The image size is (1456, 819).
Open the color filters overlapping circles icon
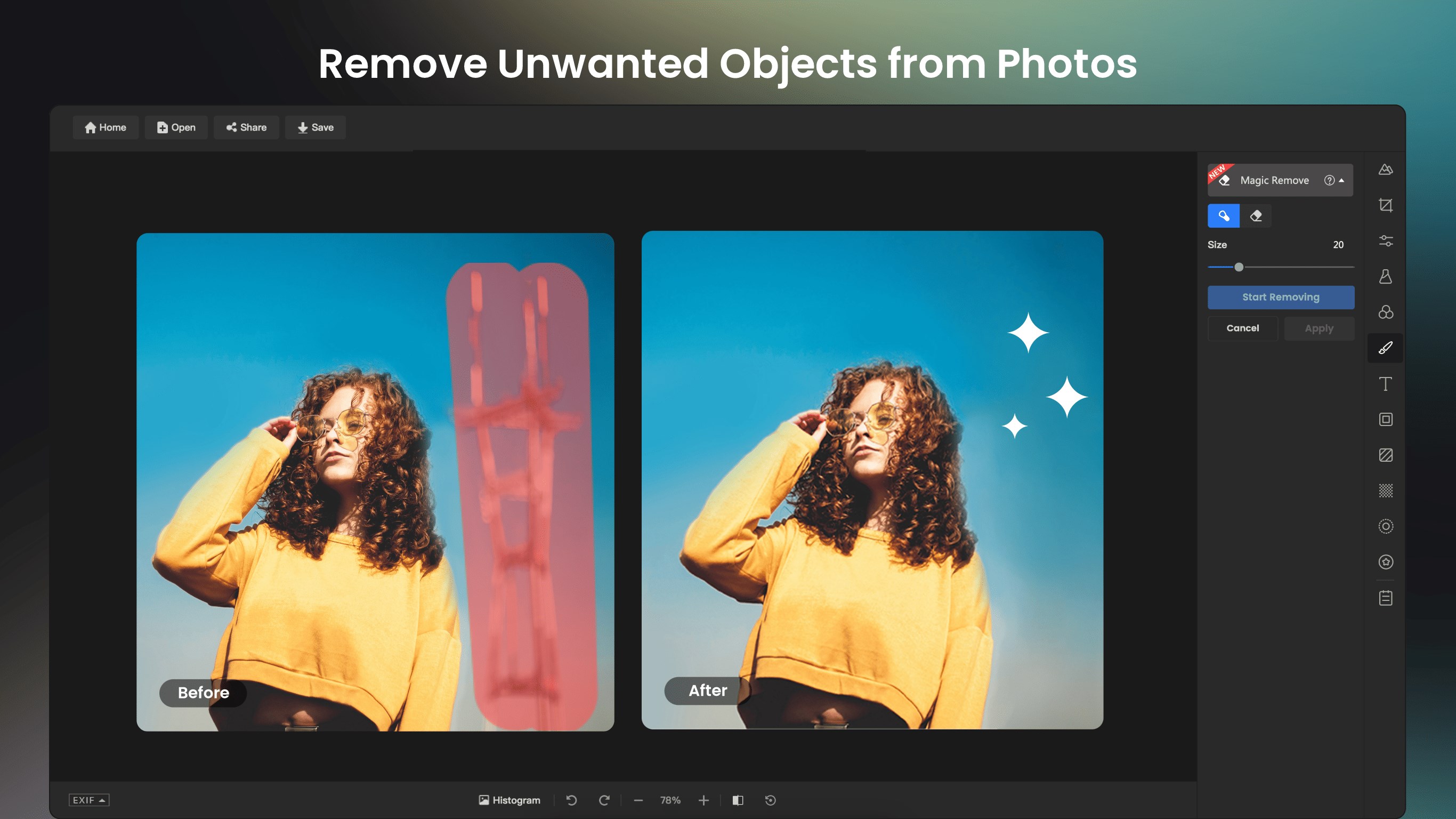[x=1385, y=312]
